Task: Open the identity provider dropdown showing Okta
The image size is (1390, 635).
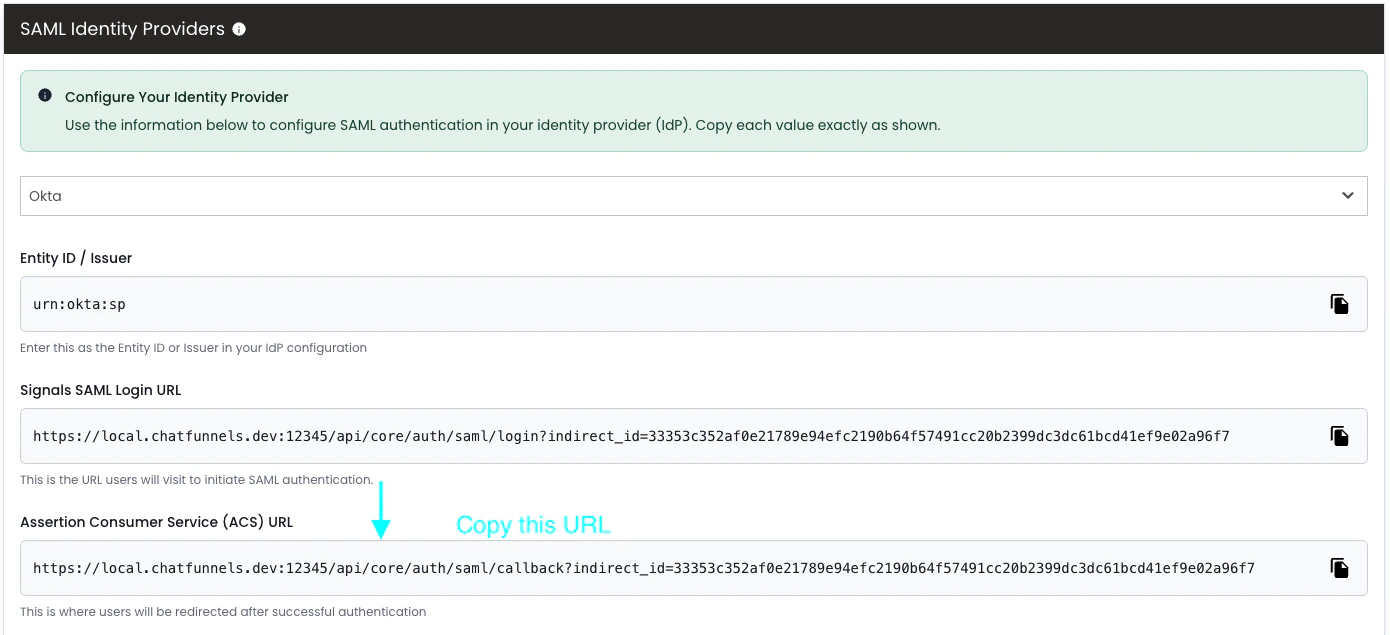Action: tap(694, 195)
